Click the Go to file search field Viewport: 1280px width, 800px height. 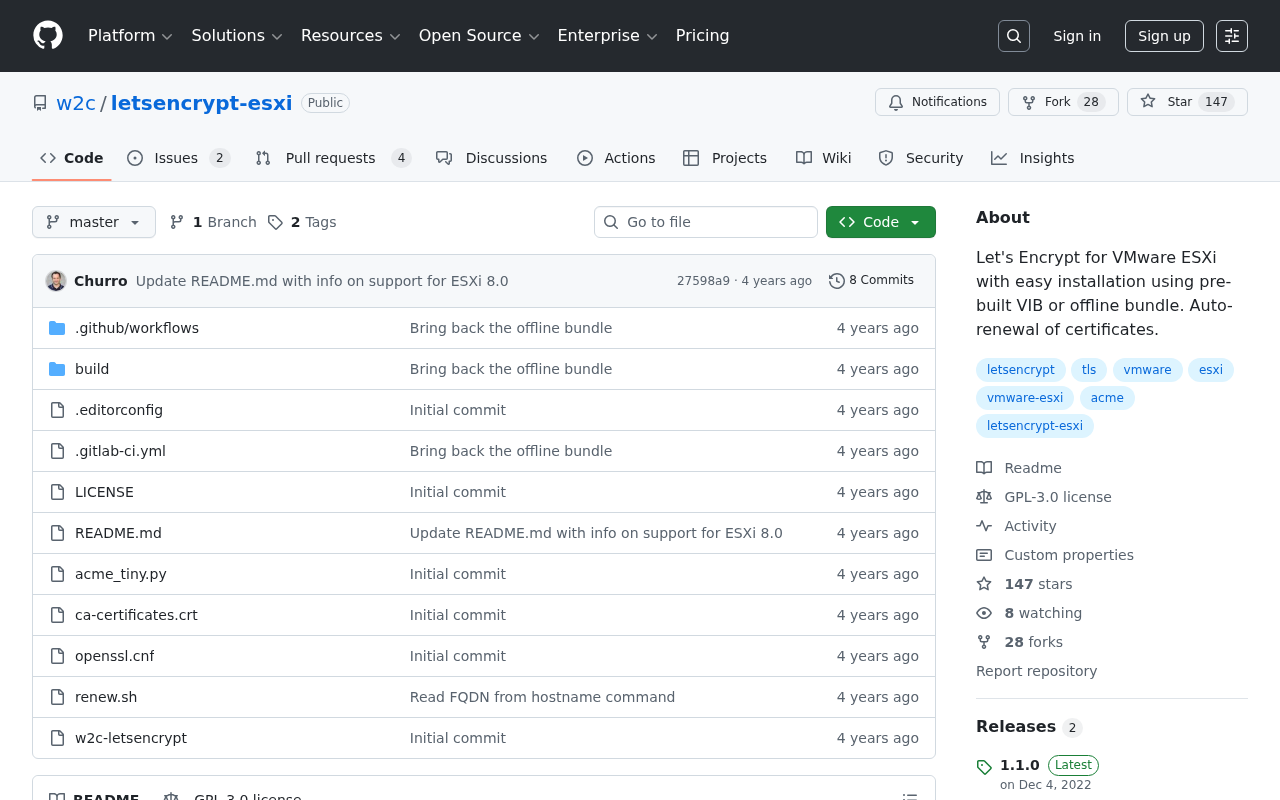point(706,222)
